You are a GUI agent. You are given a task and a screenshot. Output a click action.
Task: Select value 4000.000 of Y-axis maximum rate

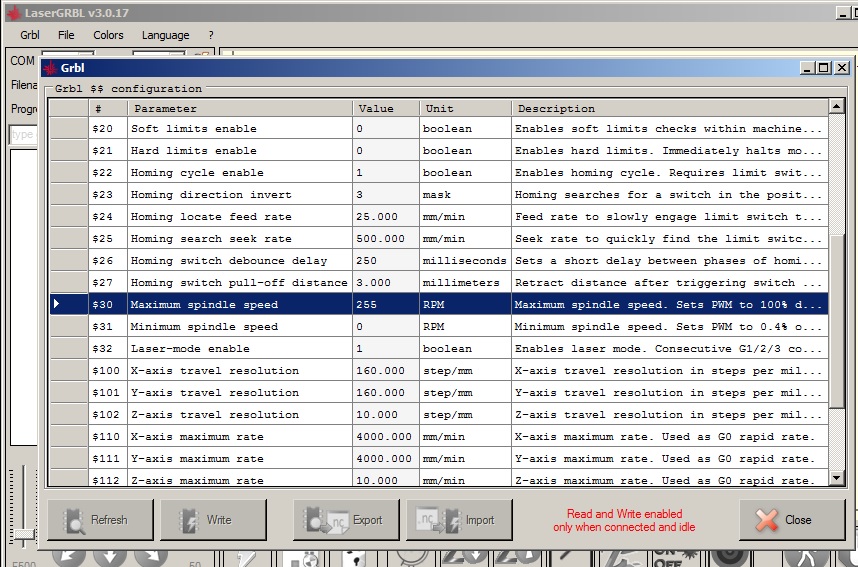pos(386,459)
